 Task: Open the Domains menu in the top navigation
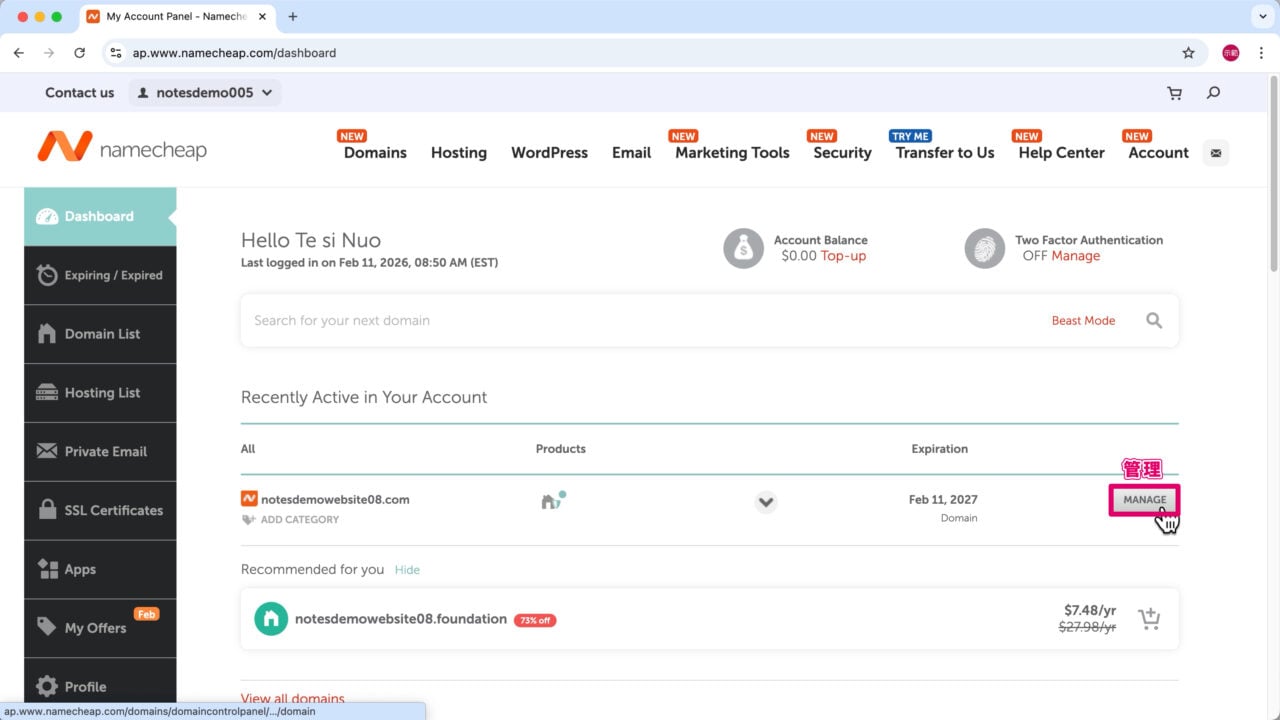tap(374, 153)
